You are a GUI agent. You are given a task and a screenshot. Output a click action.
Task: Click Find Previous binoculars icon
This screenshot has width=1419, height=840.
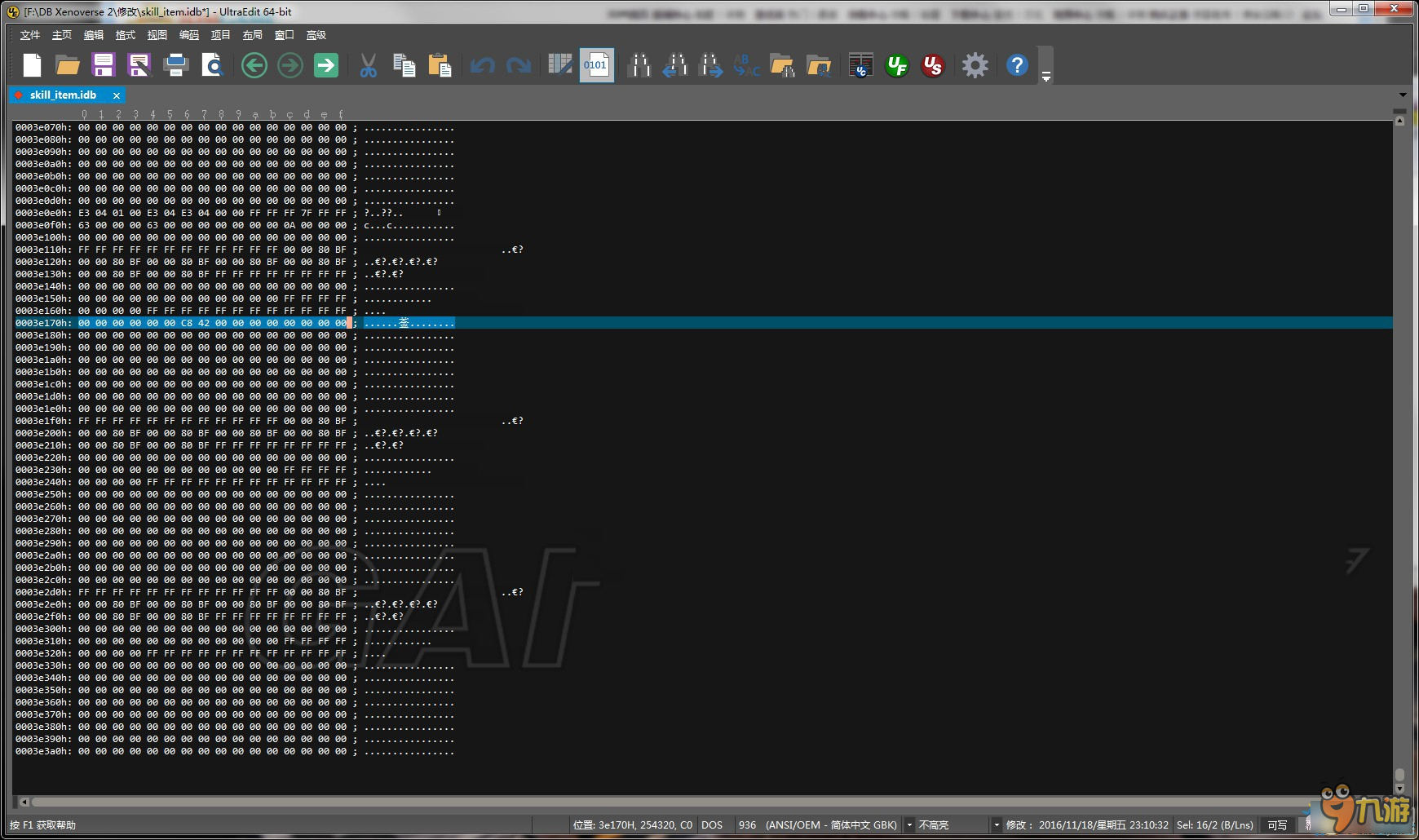click(x=674, y=65)
